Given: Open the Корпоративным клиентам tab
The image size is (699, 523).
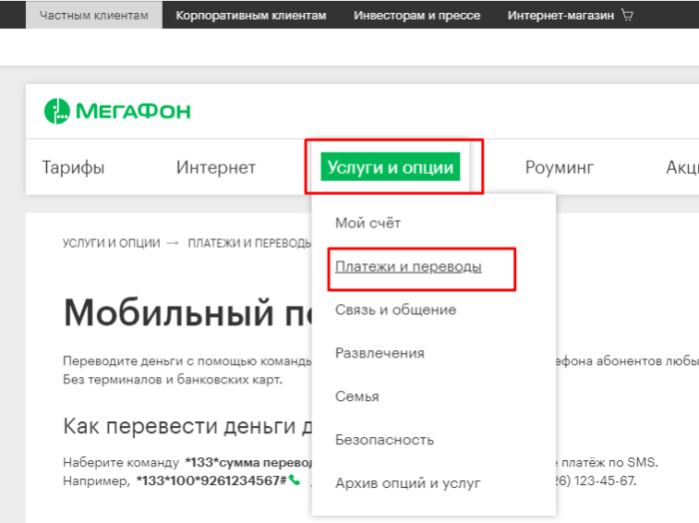Looking at the screenshot, I should pyautogui.click(x=251, y=15).
